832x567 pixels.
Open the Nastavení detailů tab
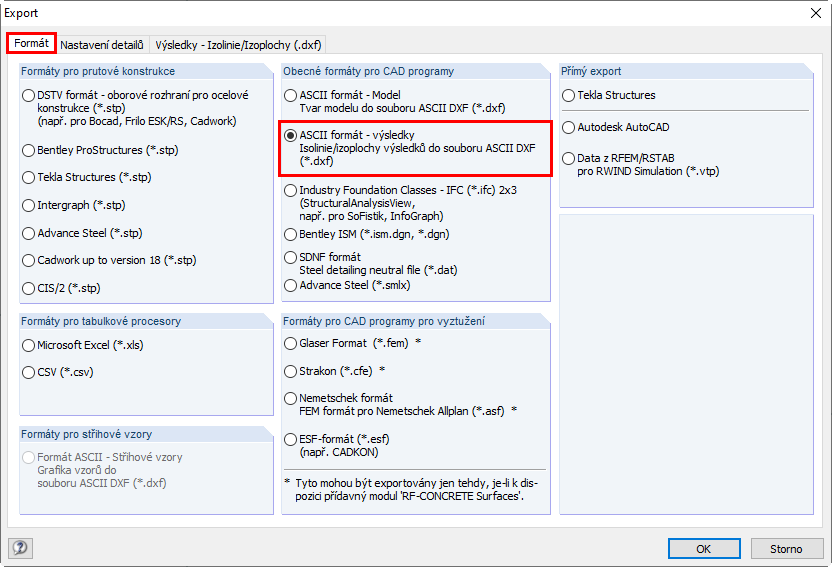click(101, 45)
